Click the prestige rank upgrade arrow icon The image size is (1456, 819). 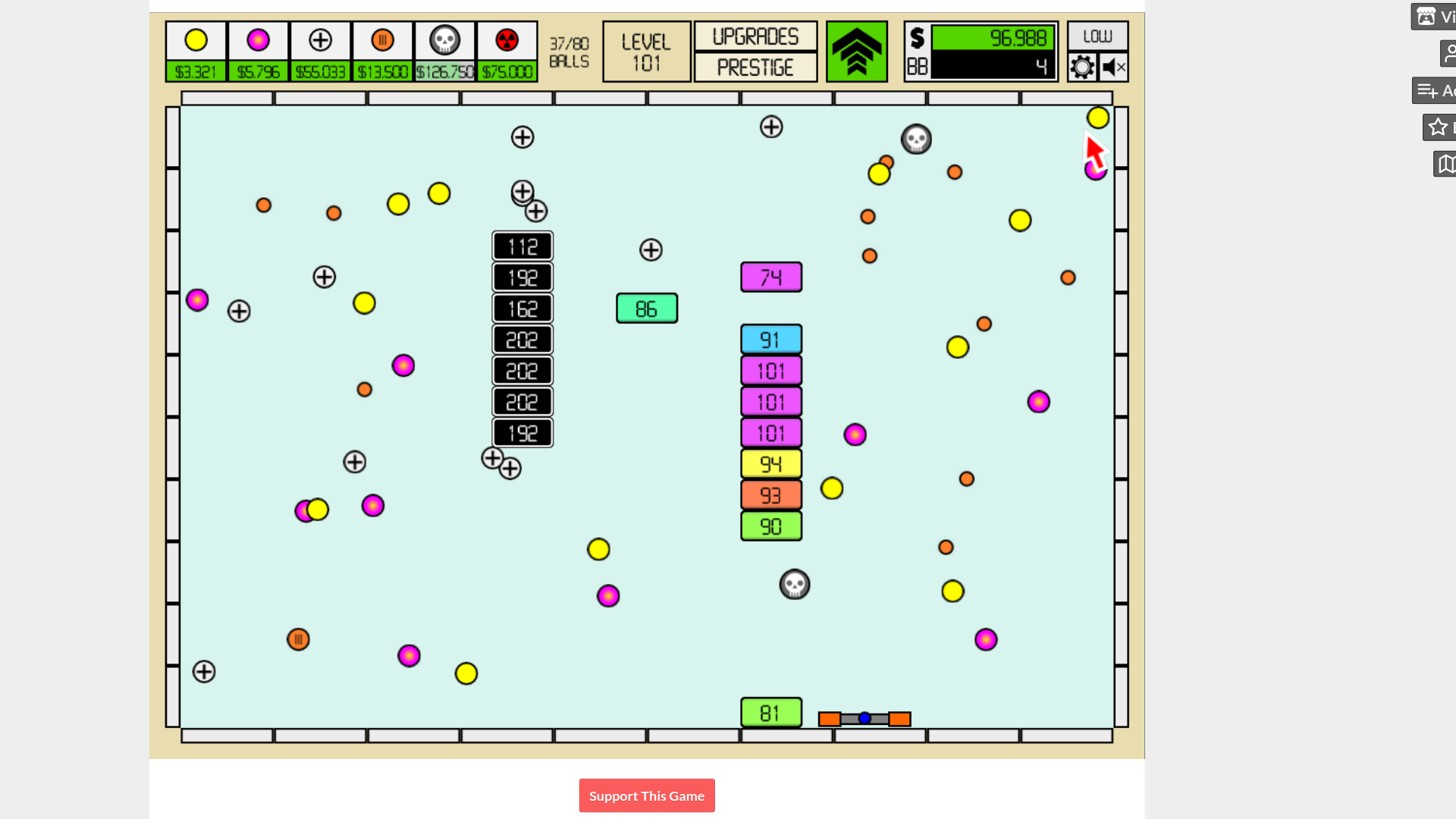(857, 51)
